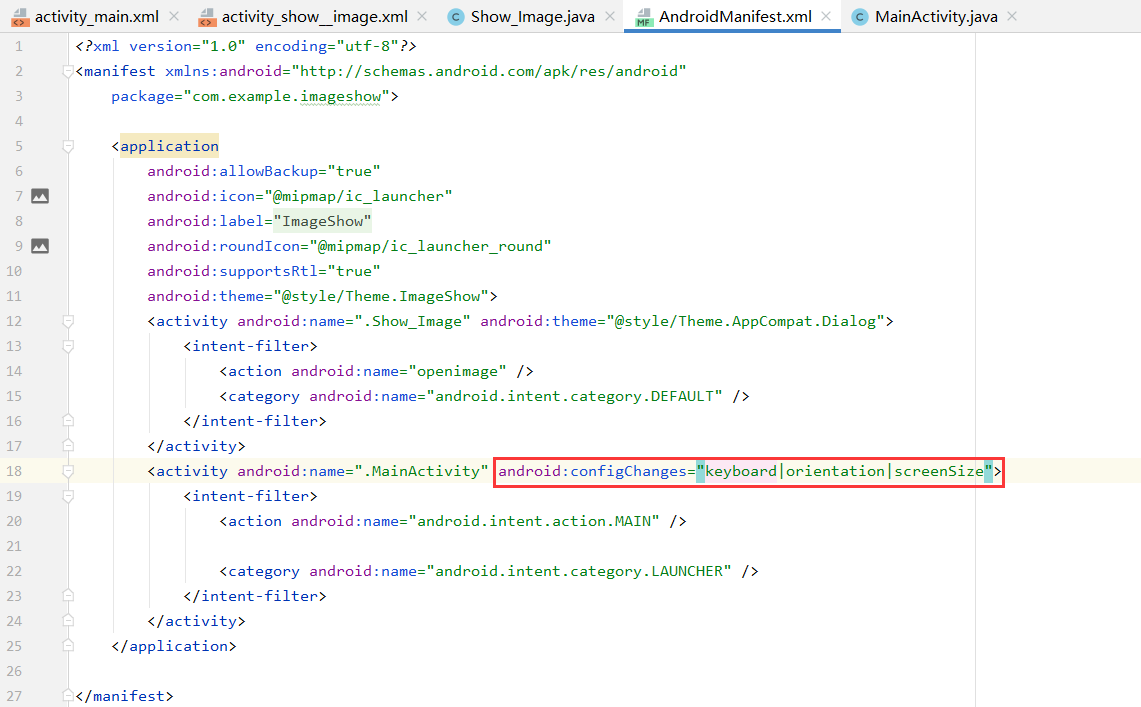Viewport: 1141px width, 707px height.
Task: Collapse the intent-filter fold on line 13
Action: [x=68, y=346]
